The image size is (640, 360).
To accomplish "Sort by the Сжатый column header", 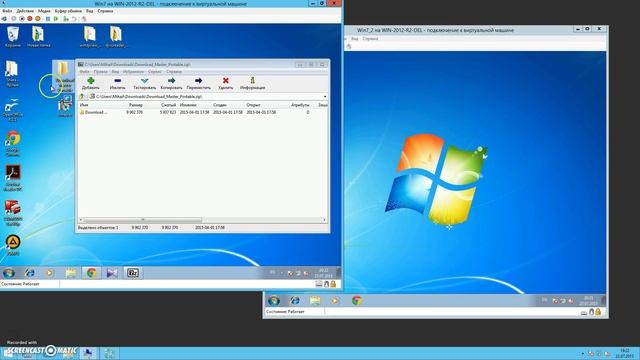I will [x=169, y=105].
